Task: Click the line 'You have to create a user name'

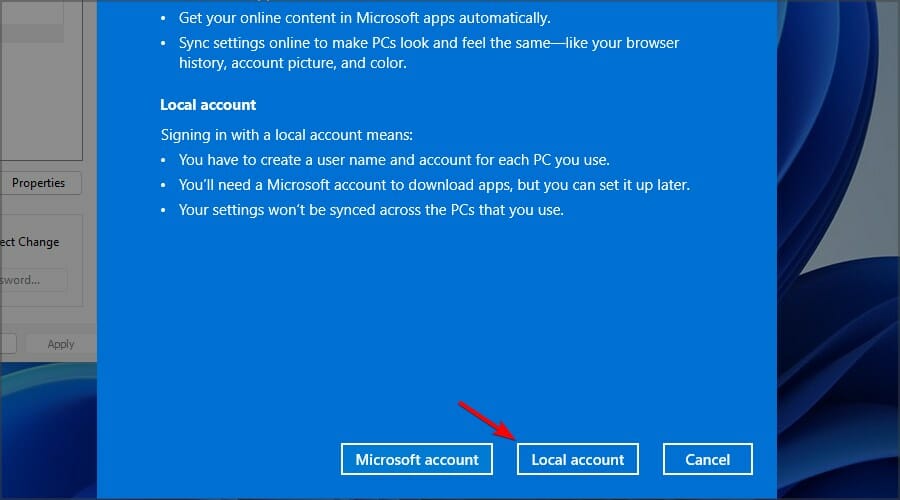Action: click(394, 160)
